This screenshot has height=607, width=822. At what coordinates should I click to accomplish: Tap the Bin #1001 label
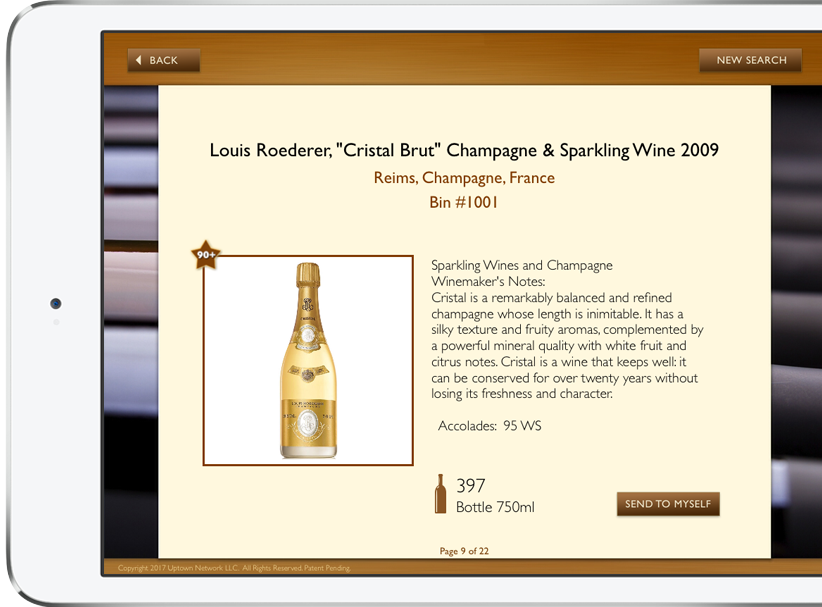coord(463,202)
